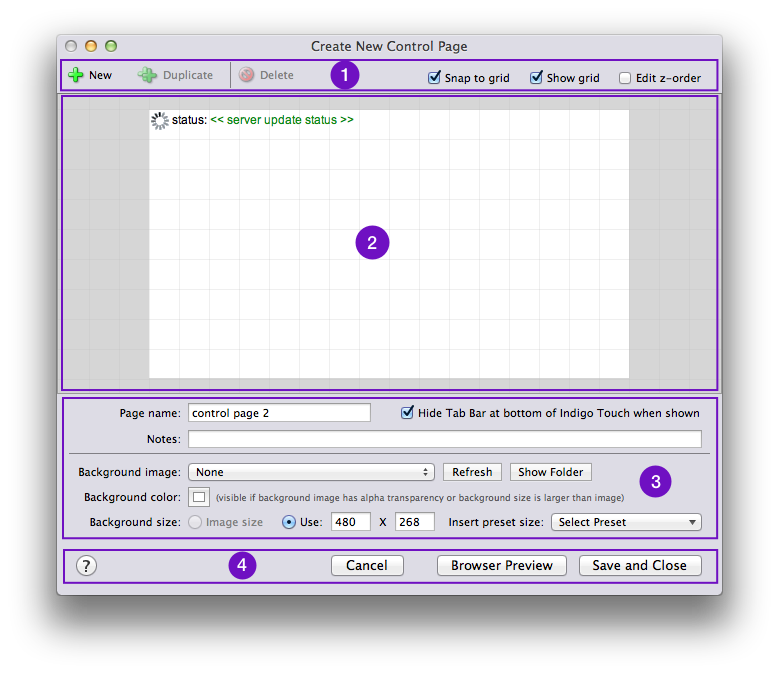Click the Browser Preview button
This screenshot has height=674, width=779.
[x=502, y=565]
